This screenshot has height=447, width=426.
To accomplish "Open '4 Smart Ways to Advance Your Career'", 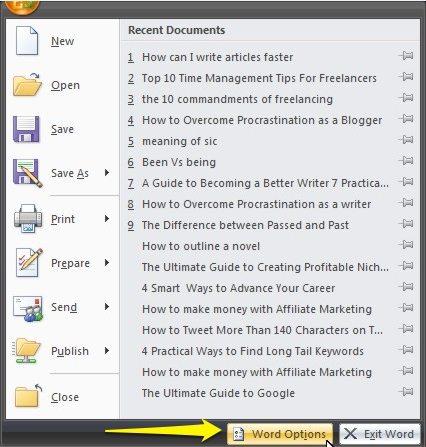I will pyautogui.click(x=238, y=288).
